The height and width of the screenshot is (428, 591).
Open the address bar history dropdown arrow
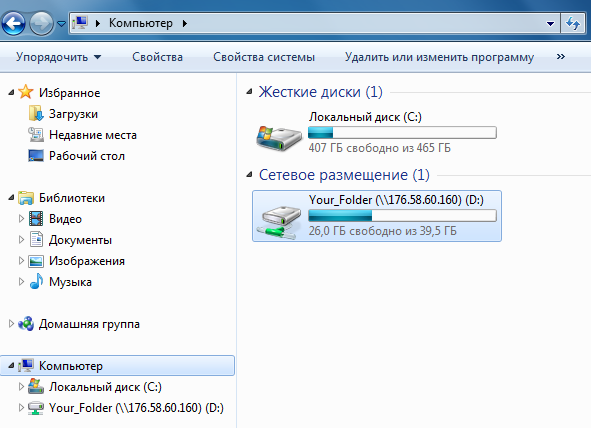tap(550, 24)
